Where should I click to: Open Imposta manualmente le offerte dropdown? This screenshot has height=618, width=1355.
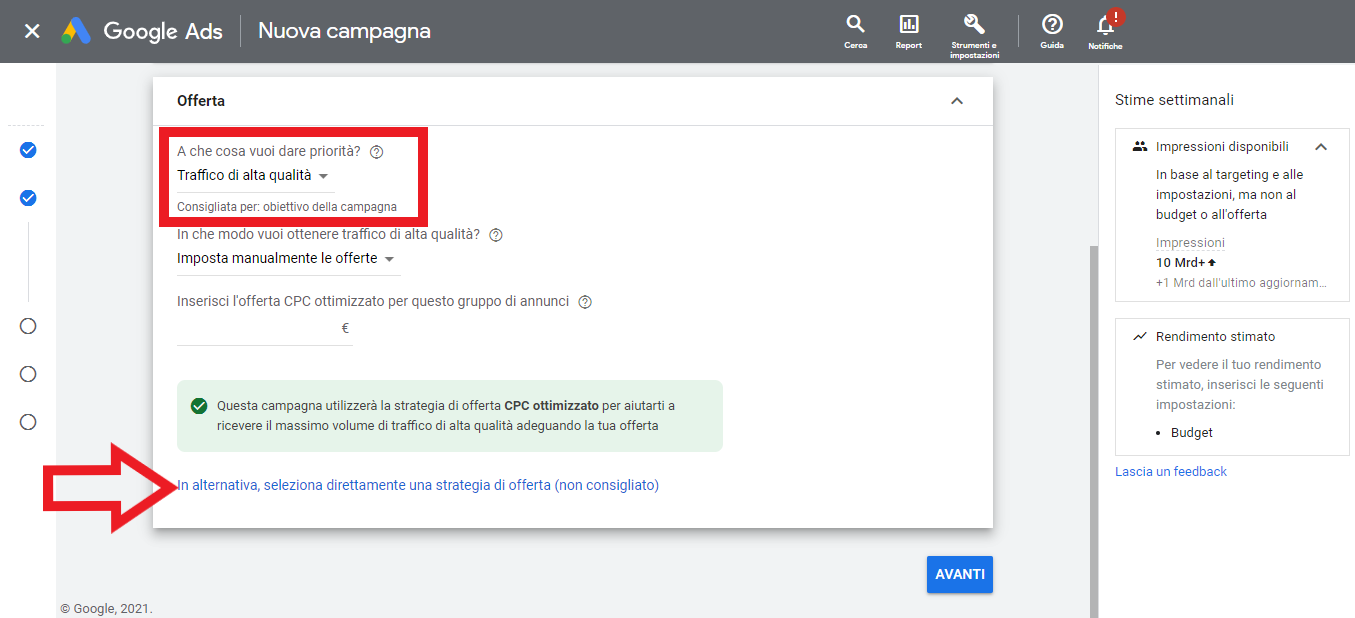pos(286,259)
